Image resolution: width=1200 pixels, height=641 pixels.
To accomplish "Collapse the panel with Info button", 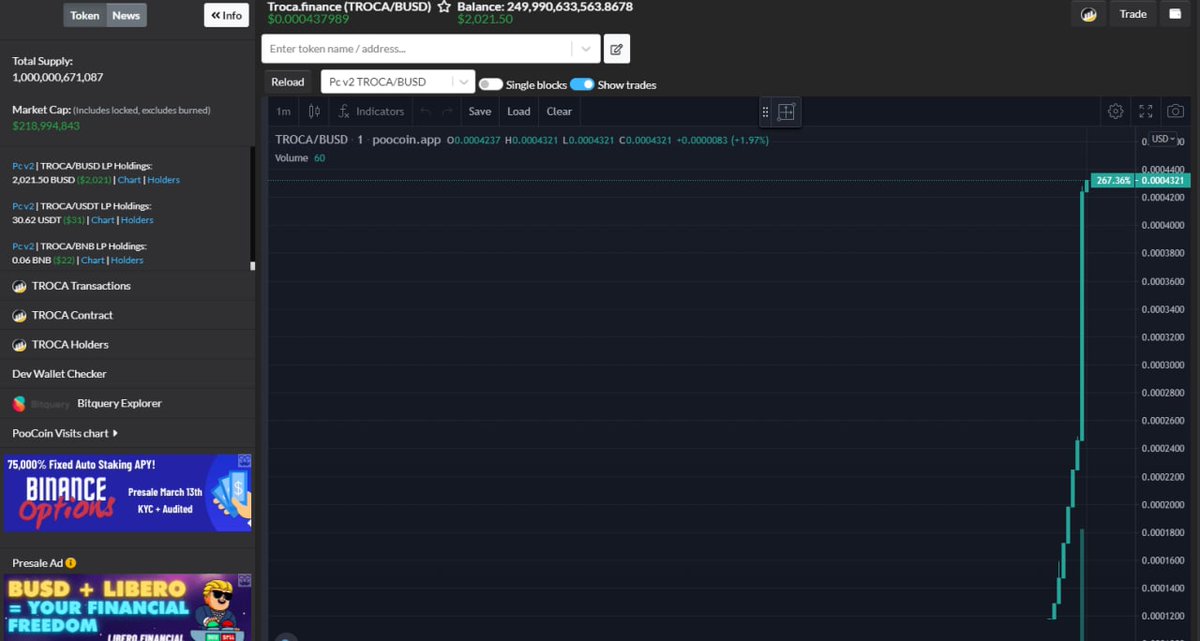I will [x=226, y=15].
